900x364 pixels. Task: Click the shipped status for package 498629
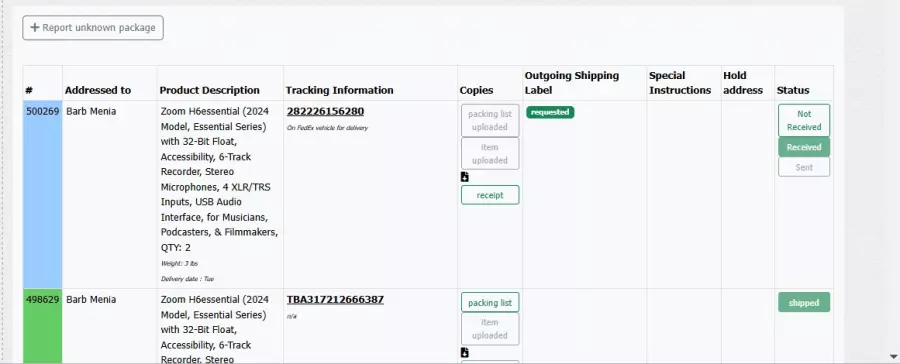804,303
